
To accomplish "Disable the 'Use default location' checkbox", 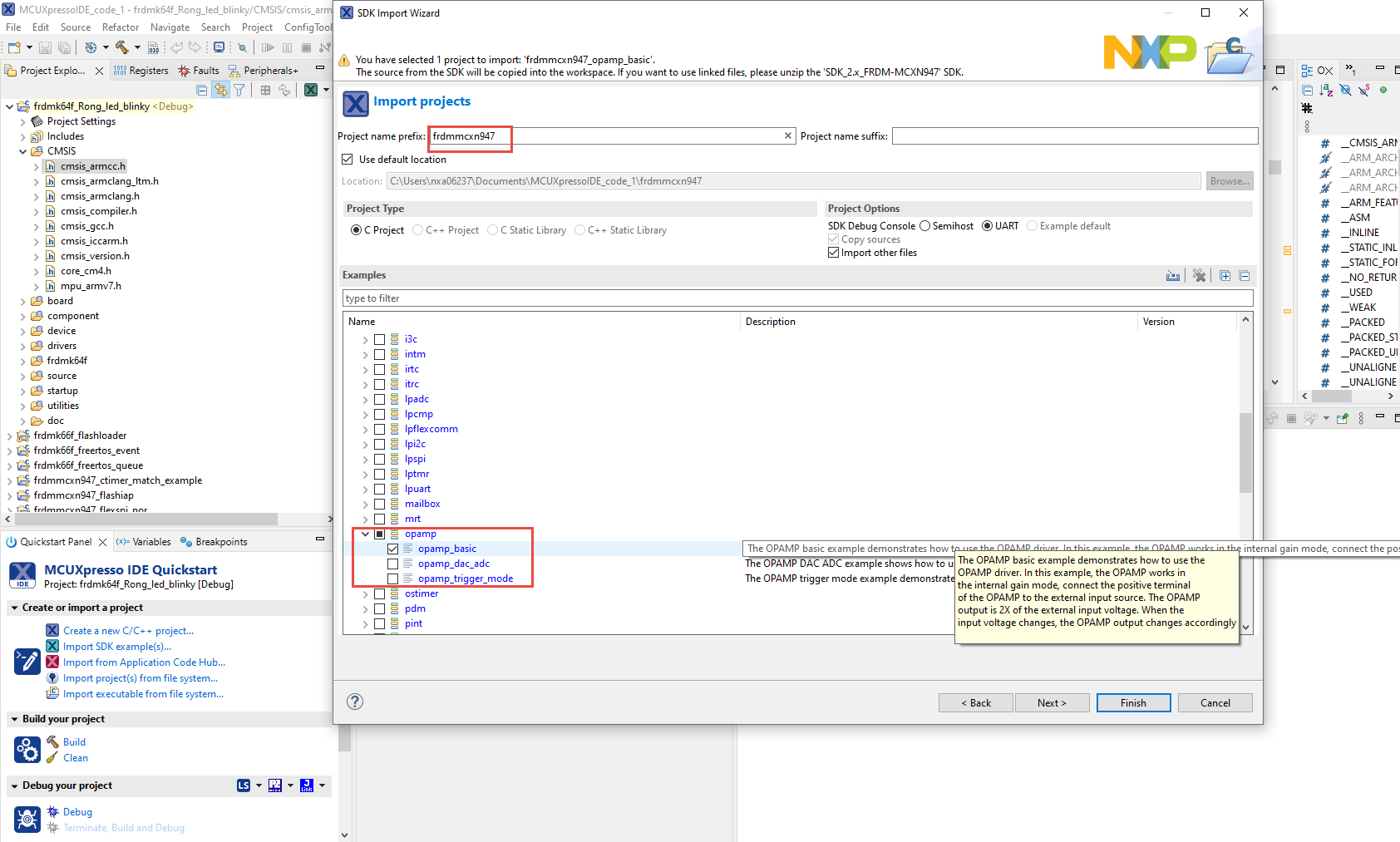I will coord(348,159).
